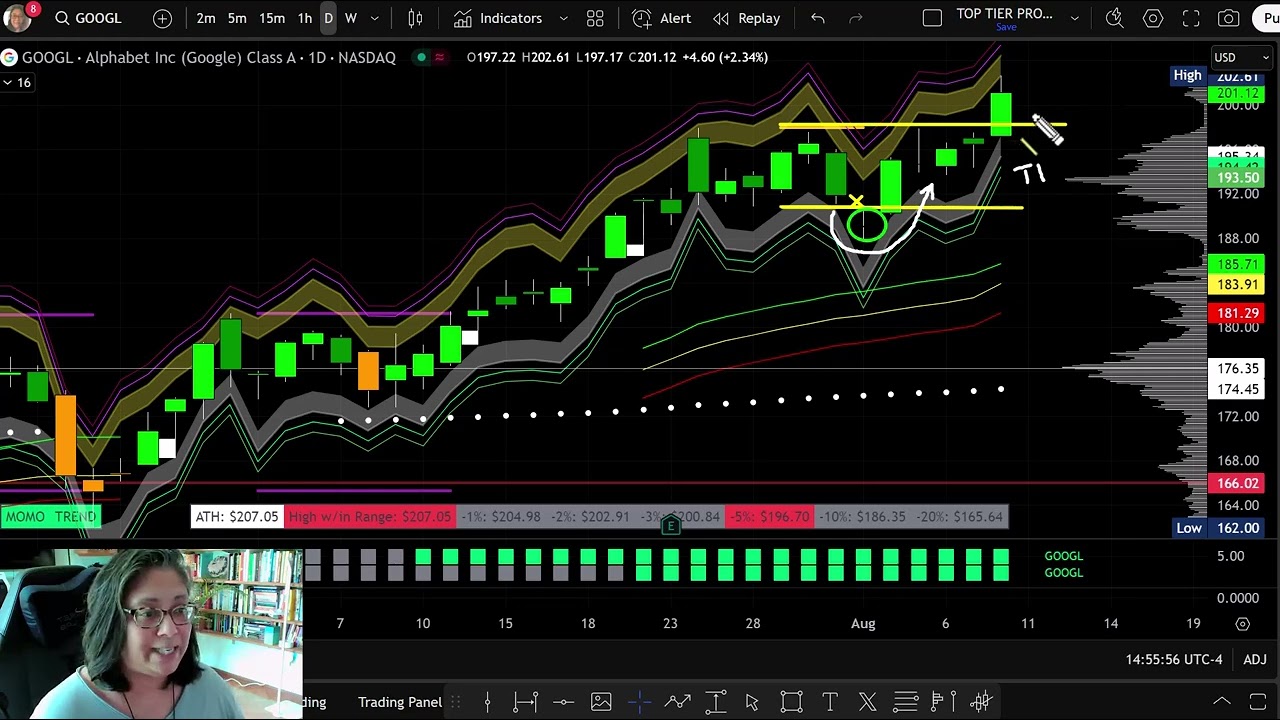Open the GOOGL symbol search box
This screenshot has height=720, width=1280.
[x=88, y=18]
